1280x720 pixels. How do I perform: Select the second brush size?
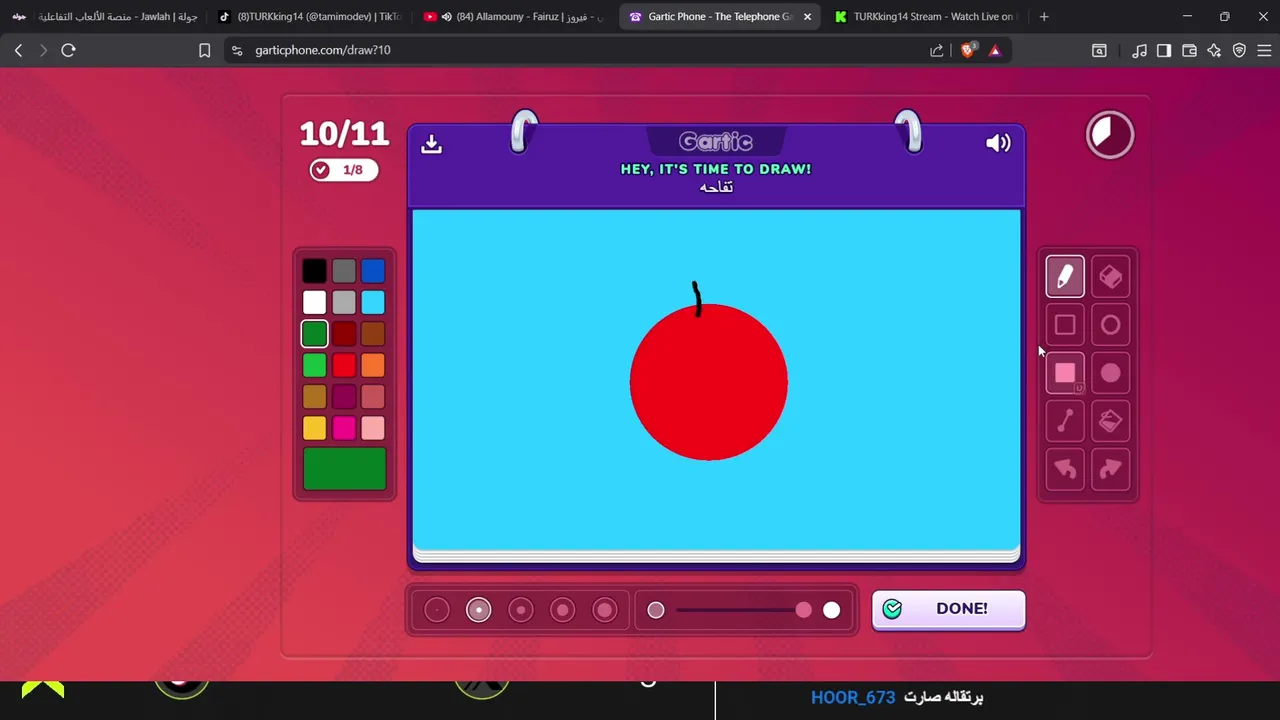pos(479,610)
